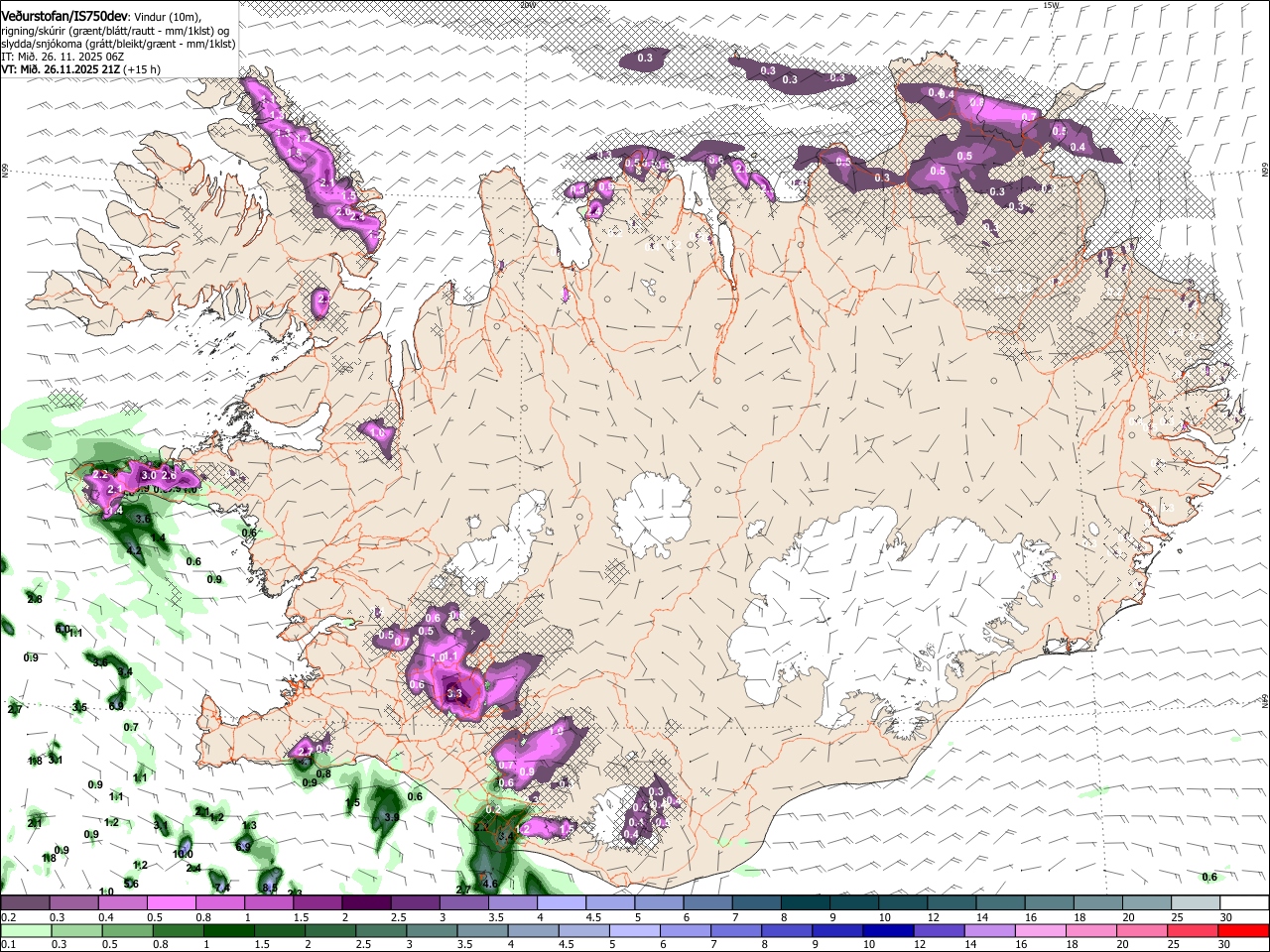The width and height of the screenshot is (1270, 952).
Task: Click the 0.1 number under the green legend row
Action: point(8,945)
